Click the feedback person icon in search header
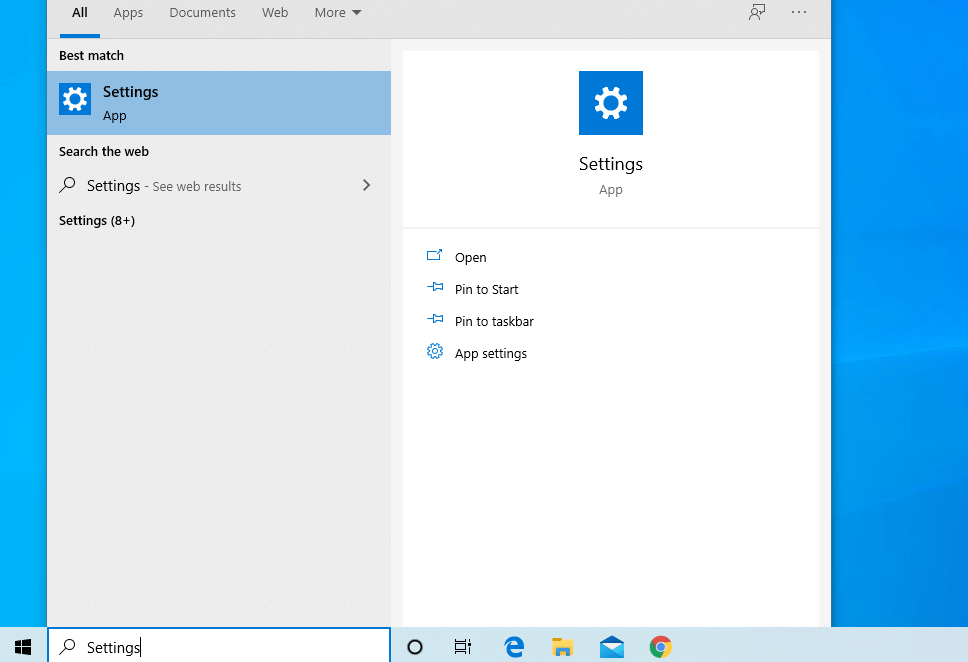The image size is (968, 662). pyautogui.click(x=757, y=12)
